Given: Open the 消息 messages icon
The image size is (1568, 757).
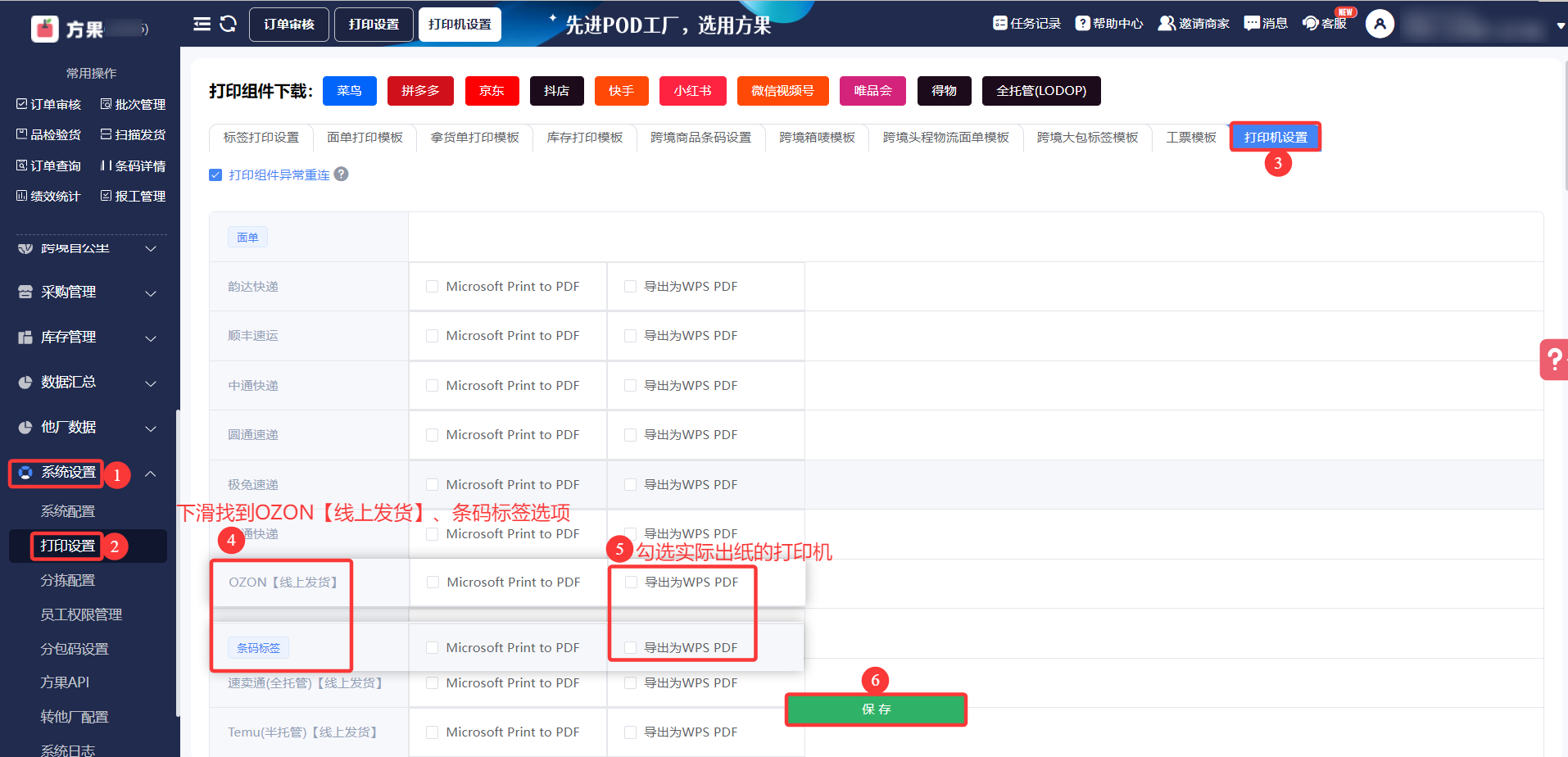Looking at the screenshot, I should tap(1252, 23).
